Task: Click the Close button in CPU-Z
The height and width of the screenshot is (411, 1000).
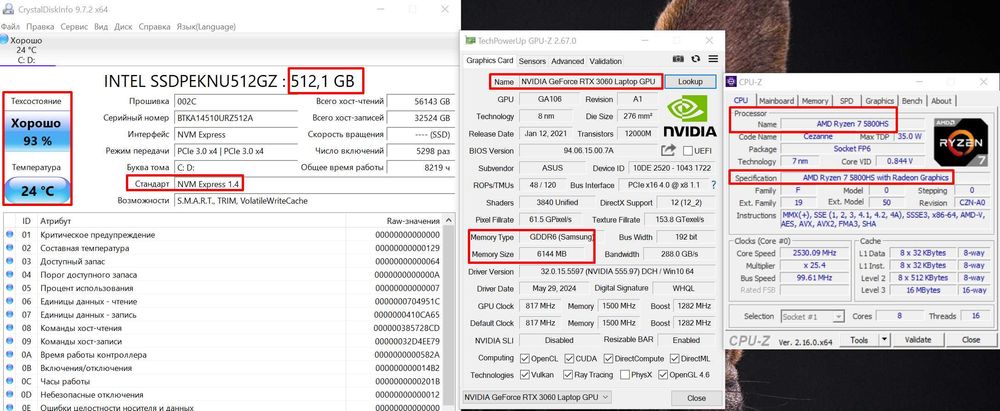Action: tap(971, 340)
